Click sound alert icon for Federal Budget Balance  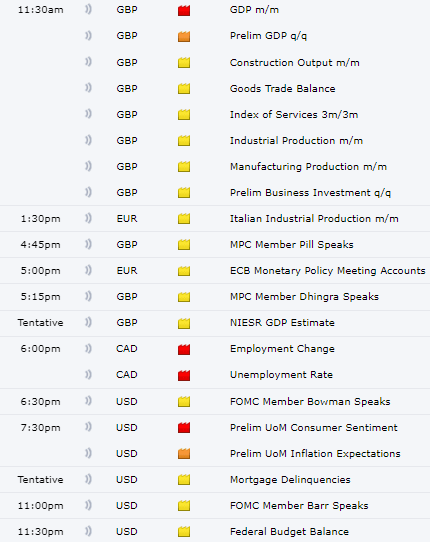[x=88, y=531]
